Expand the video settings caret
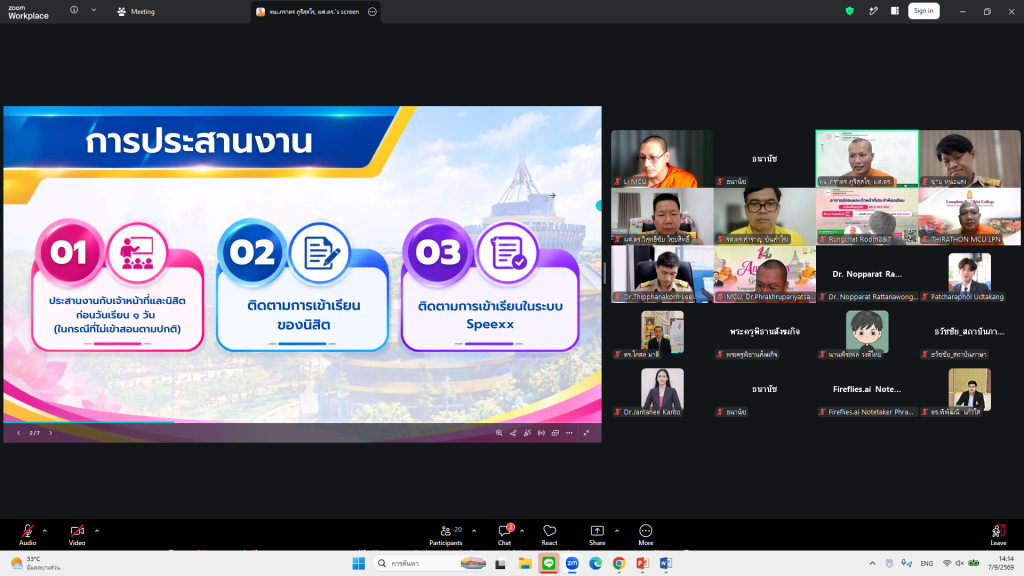This screenshot has width=1024, height=576. point(97,531)
